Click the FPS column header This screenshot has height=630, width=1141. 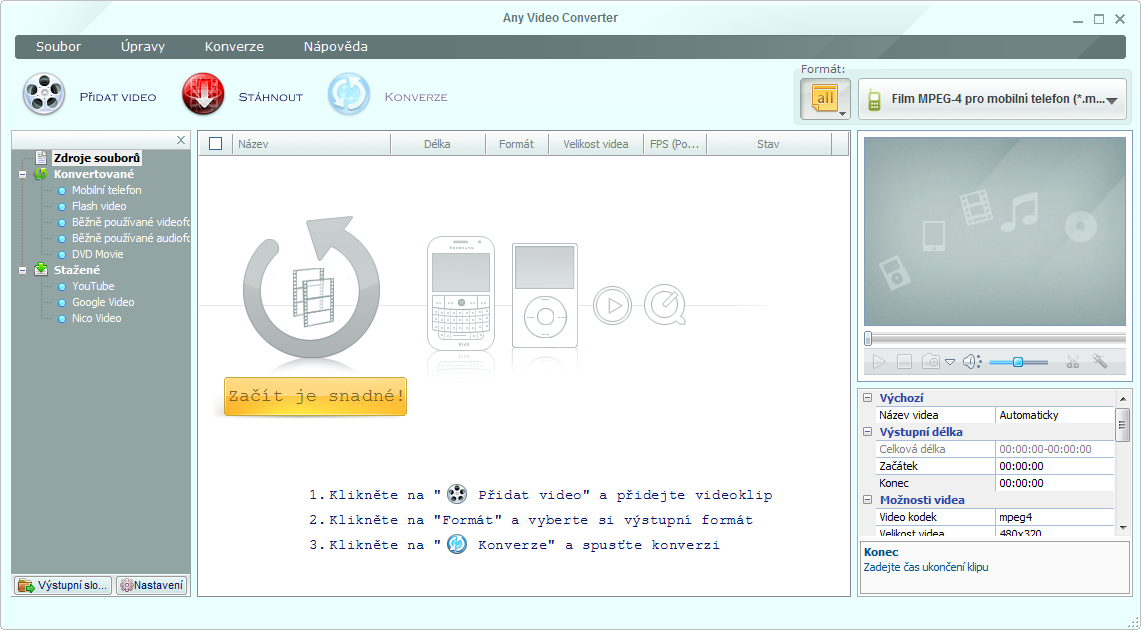675,144
